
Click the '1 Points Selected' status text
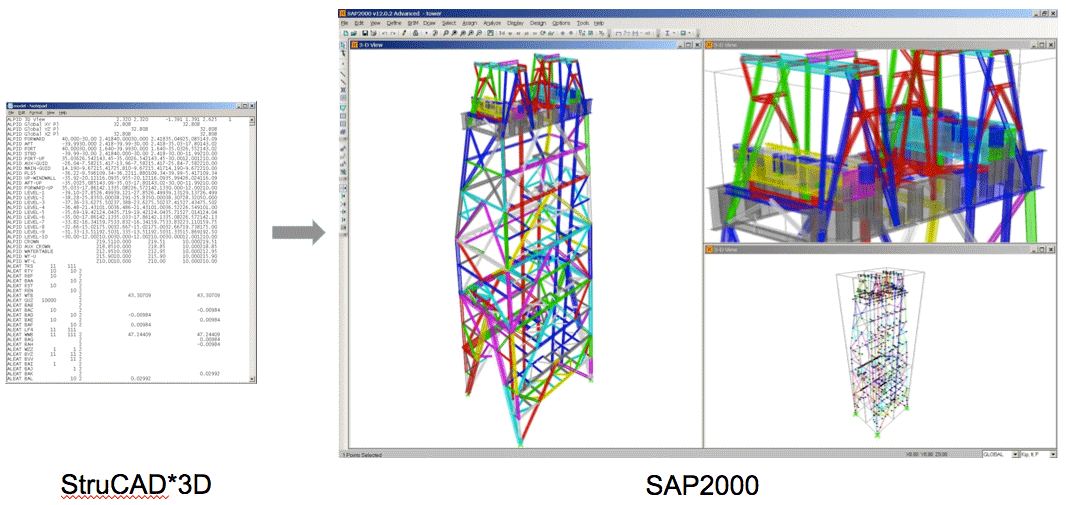pos(361,455)
